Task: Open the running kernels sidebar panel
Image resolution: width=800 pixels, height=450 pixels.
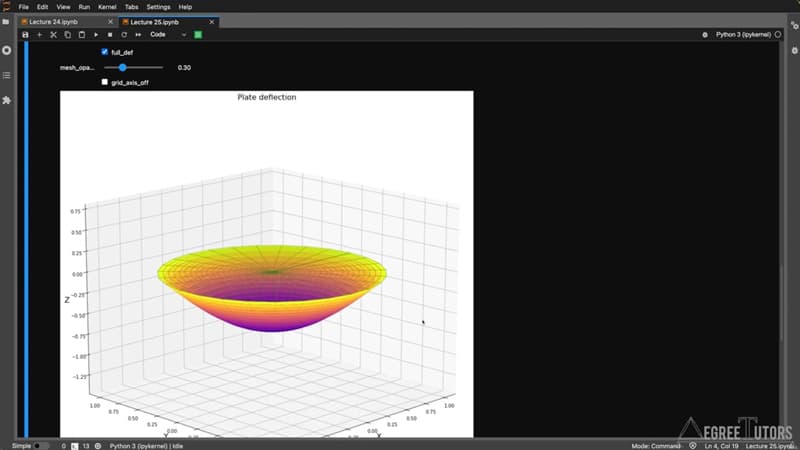Action: (x=6, y=50)
